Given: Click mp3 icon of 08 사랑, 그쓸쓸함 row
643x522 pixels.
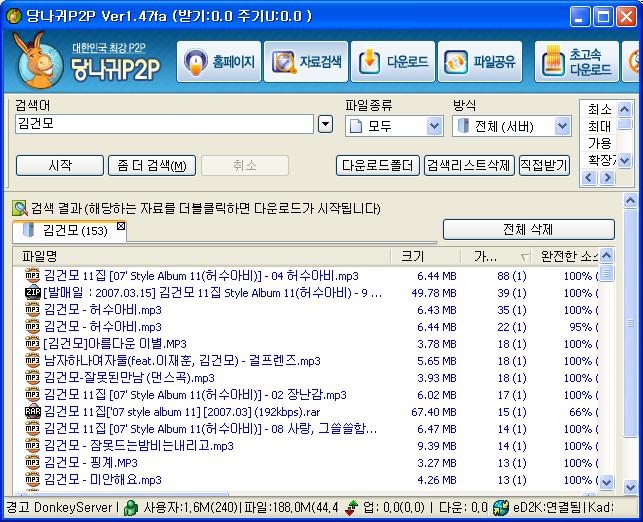Looking at the screenshot, I should [32, 429].
